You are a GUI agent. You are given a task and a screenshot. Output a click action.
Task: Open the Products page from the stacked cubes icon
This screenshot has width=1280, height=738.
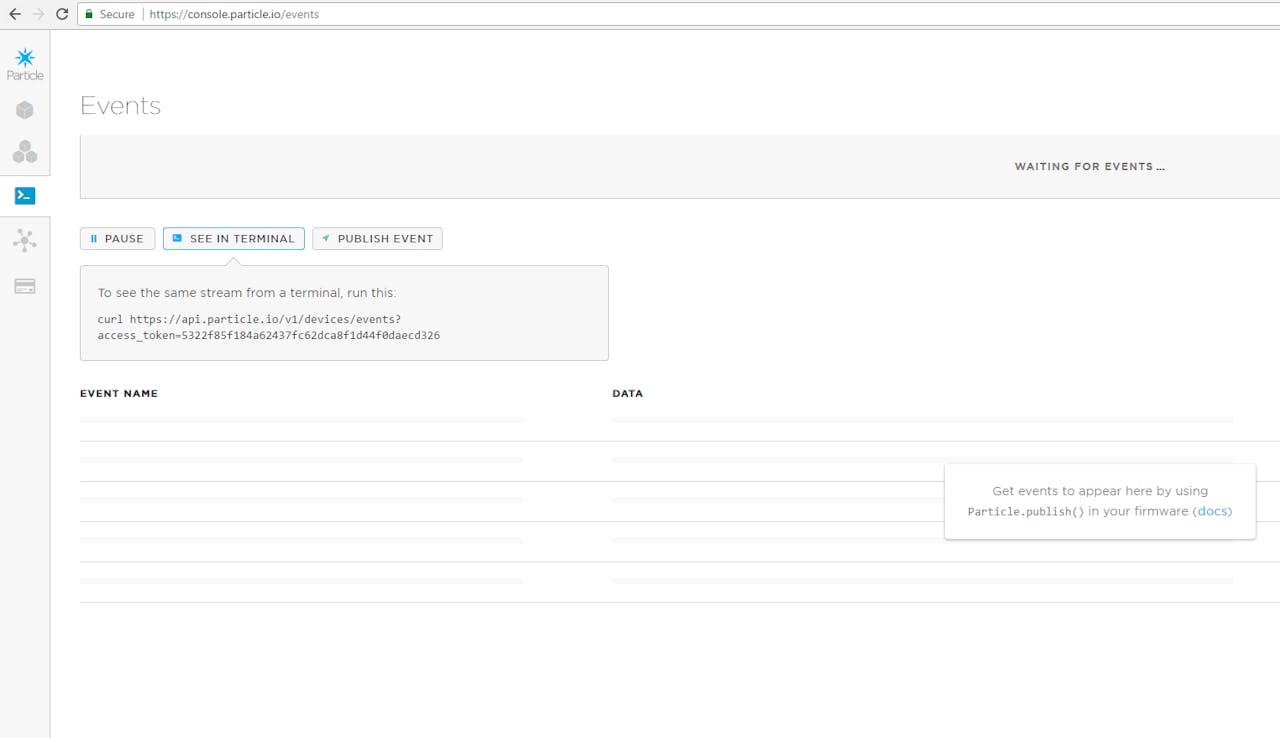click(x=25, y=152)
